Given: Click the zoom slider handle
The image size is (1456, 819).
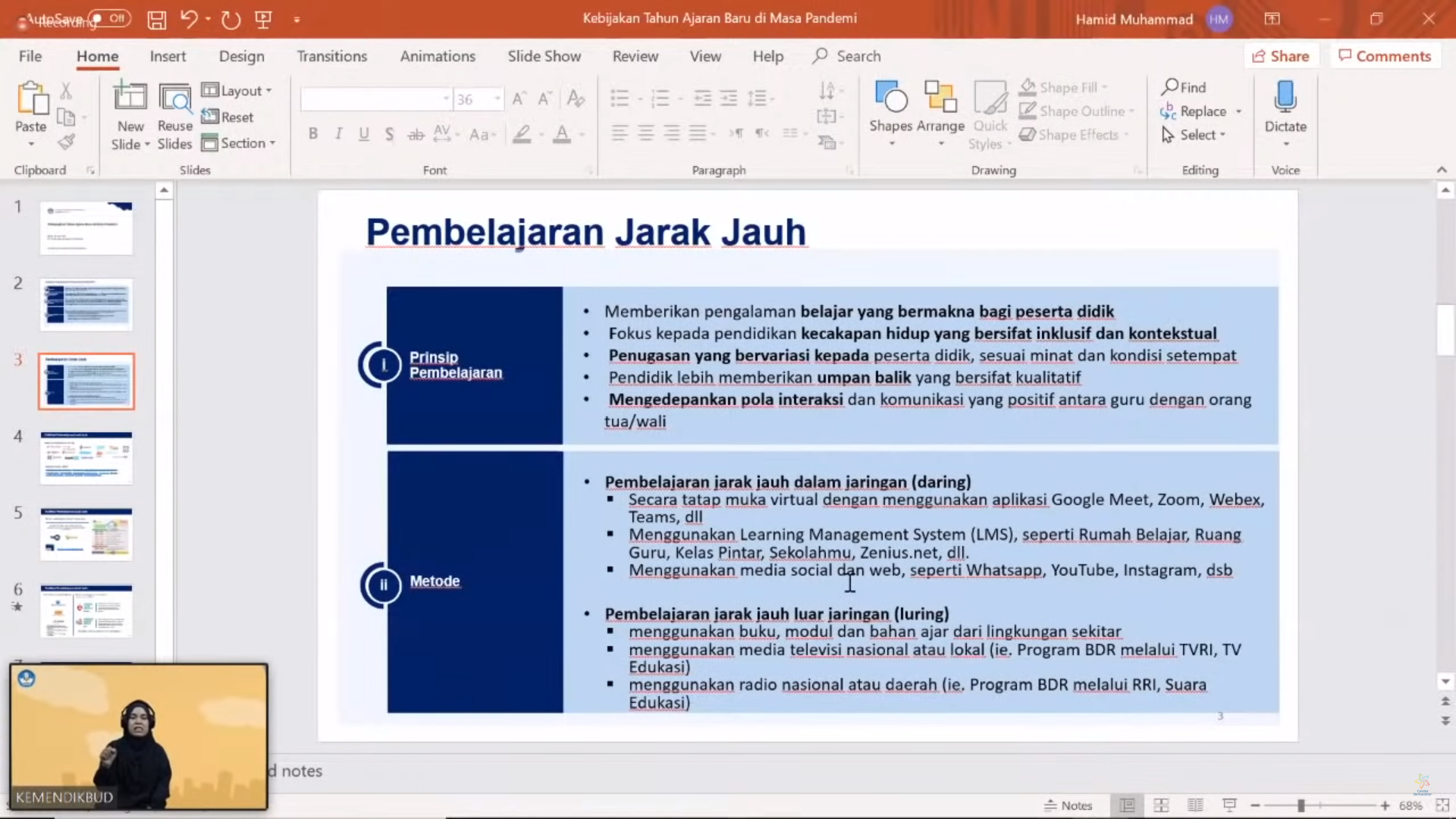Looking at the screenshot, I should [1301, 805].
